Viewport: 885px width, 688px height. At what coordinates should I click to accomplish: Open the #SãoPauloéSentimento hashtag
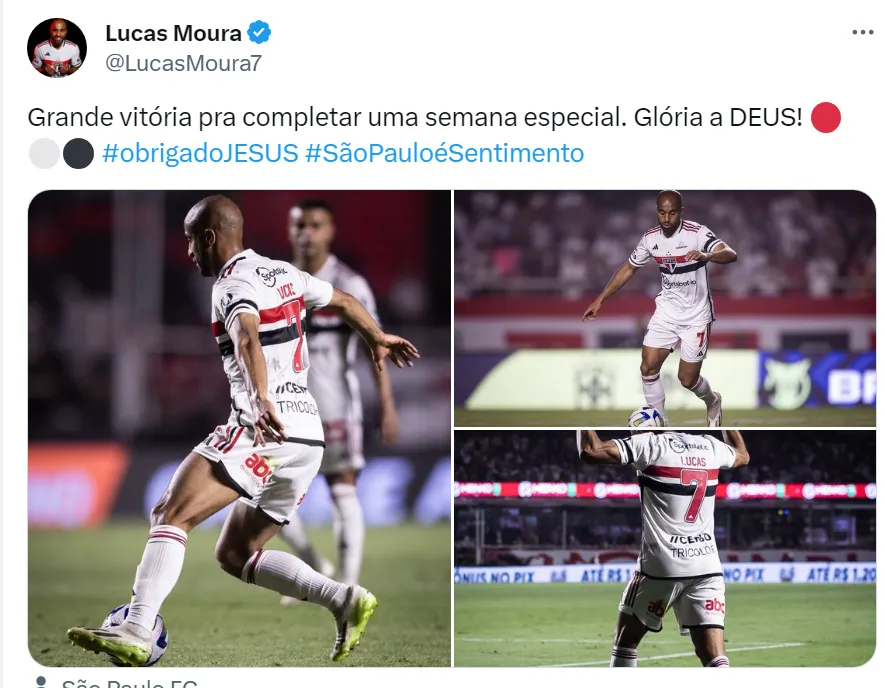click(444, 153)
